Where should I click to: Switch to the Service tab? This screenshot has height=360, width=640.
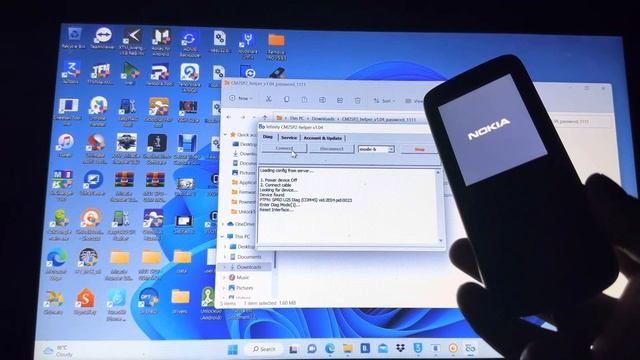coord(289,138)
